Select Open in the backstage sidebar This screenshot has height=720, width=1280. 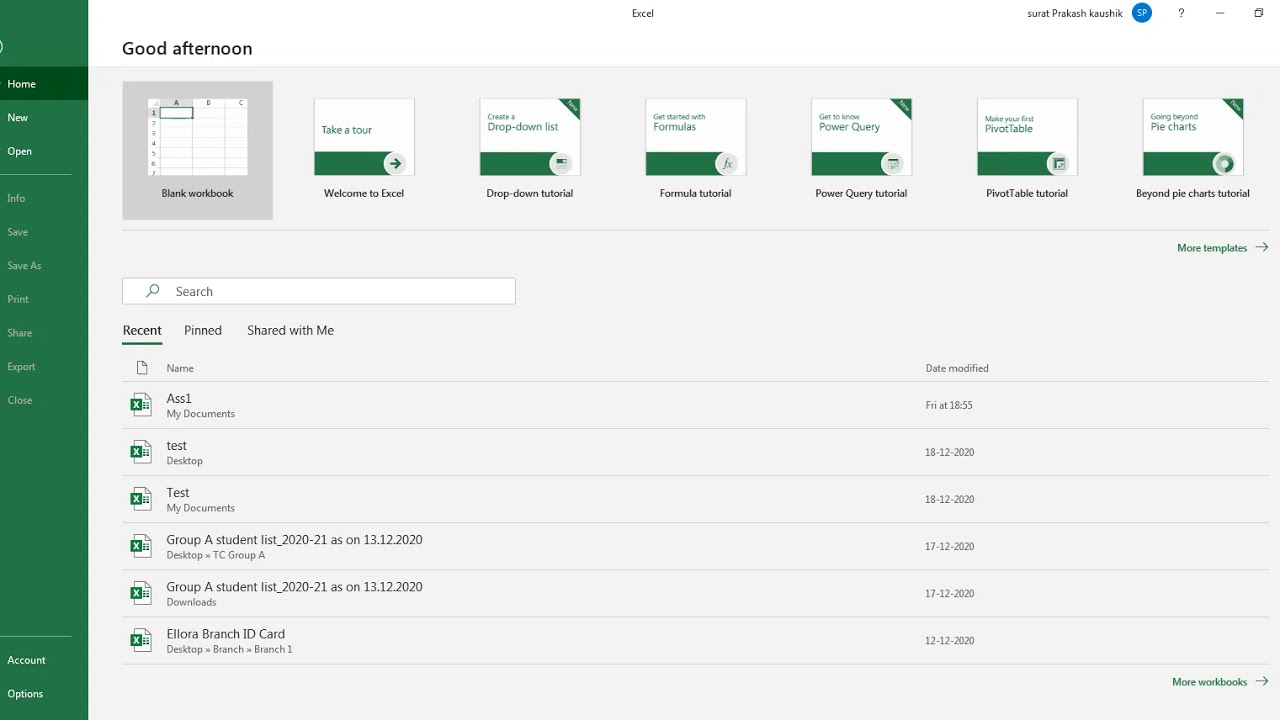pyautogui.click(x=44, y=152)
